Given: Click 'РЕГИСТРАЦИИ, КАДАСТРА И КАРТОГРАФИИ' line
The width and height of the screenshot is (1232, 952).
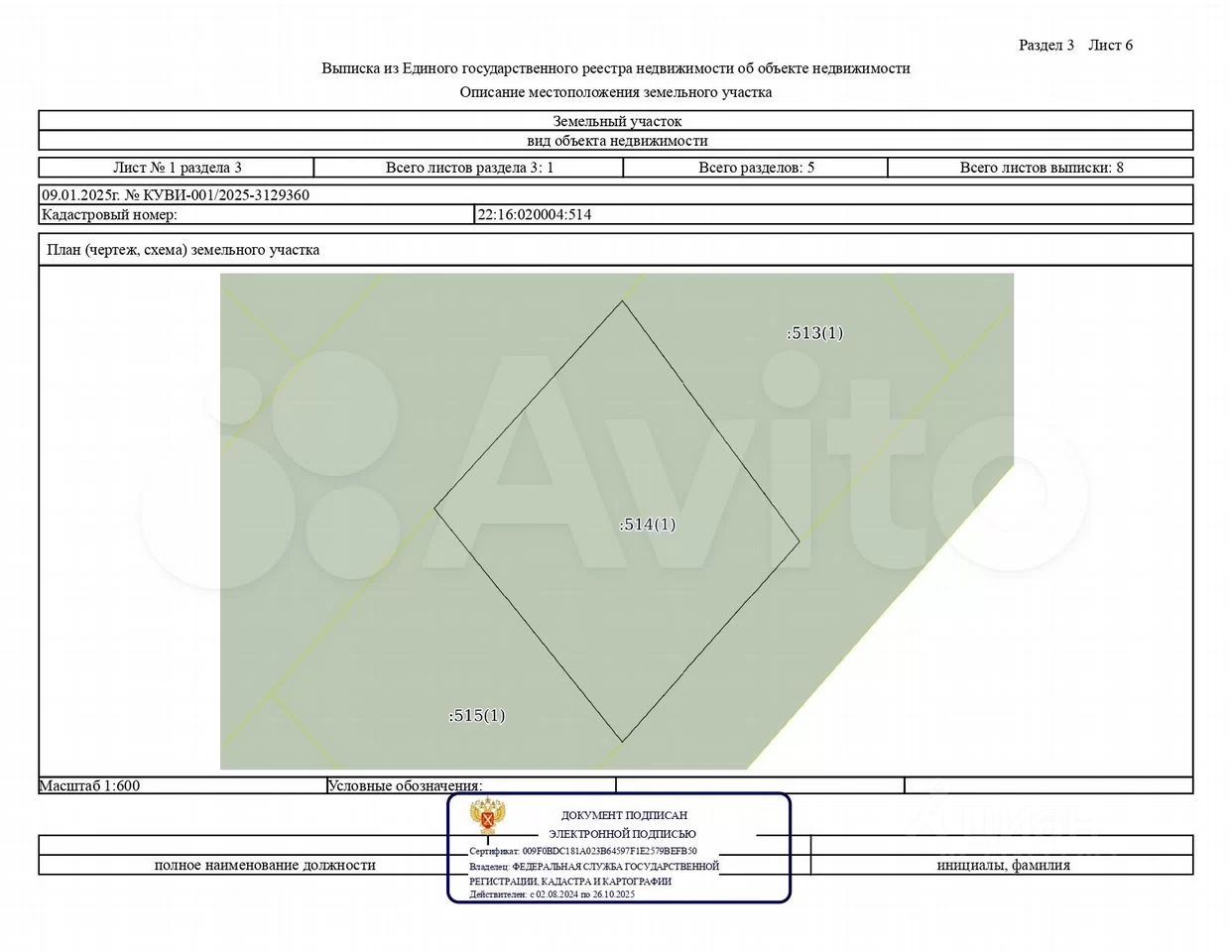Looking at the screenshot, I should (570, 881).
